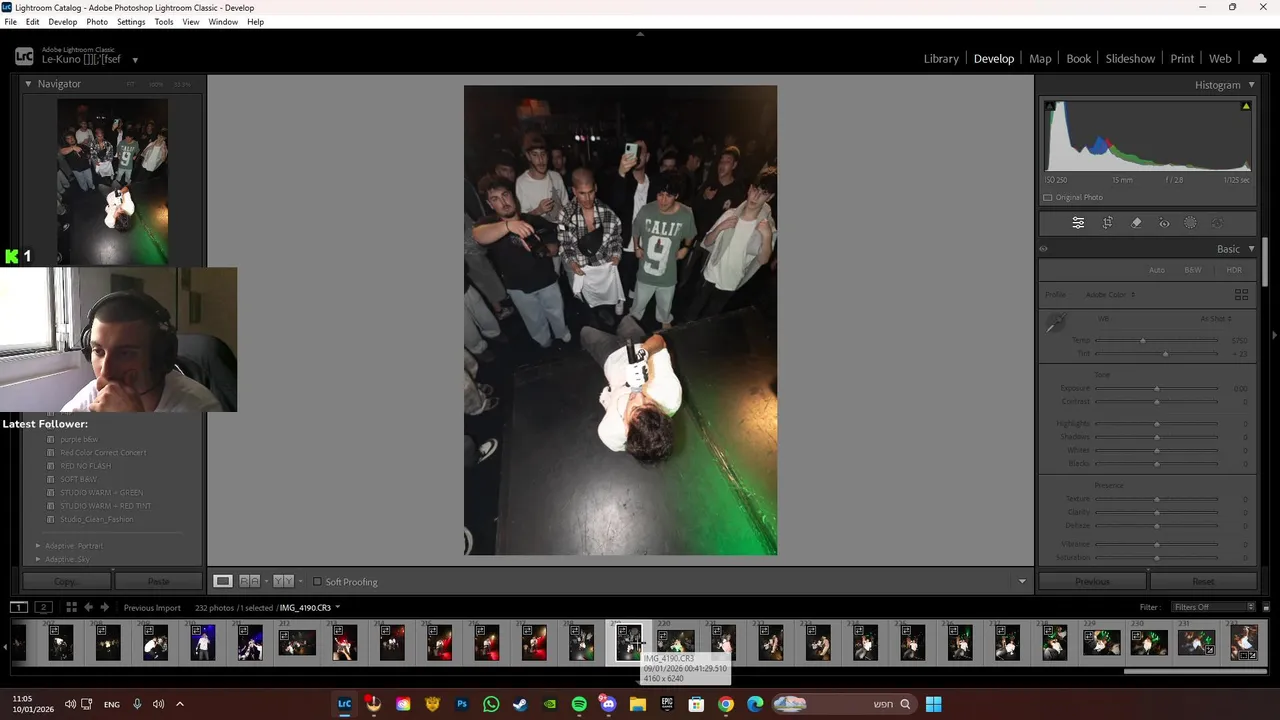The image size is (1280, 720).
Task: Switch to Slideshow module
Action: [x=1130, y=59]
